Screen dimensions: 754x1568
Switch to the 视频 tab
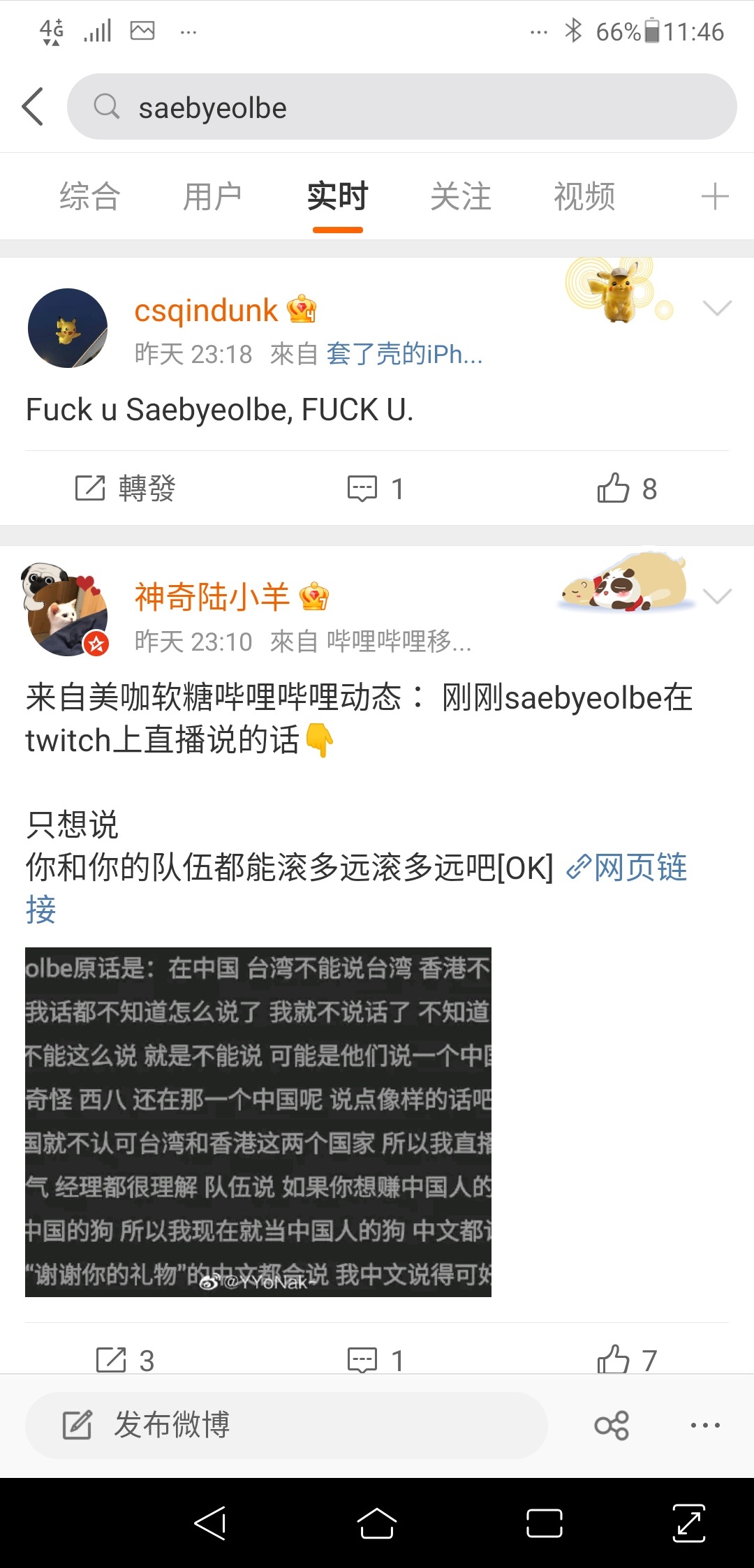point(584,196)
